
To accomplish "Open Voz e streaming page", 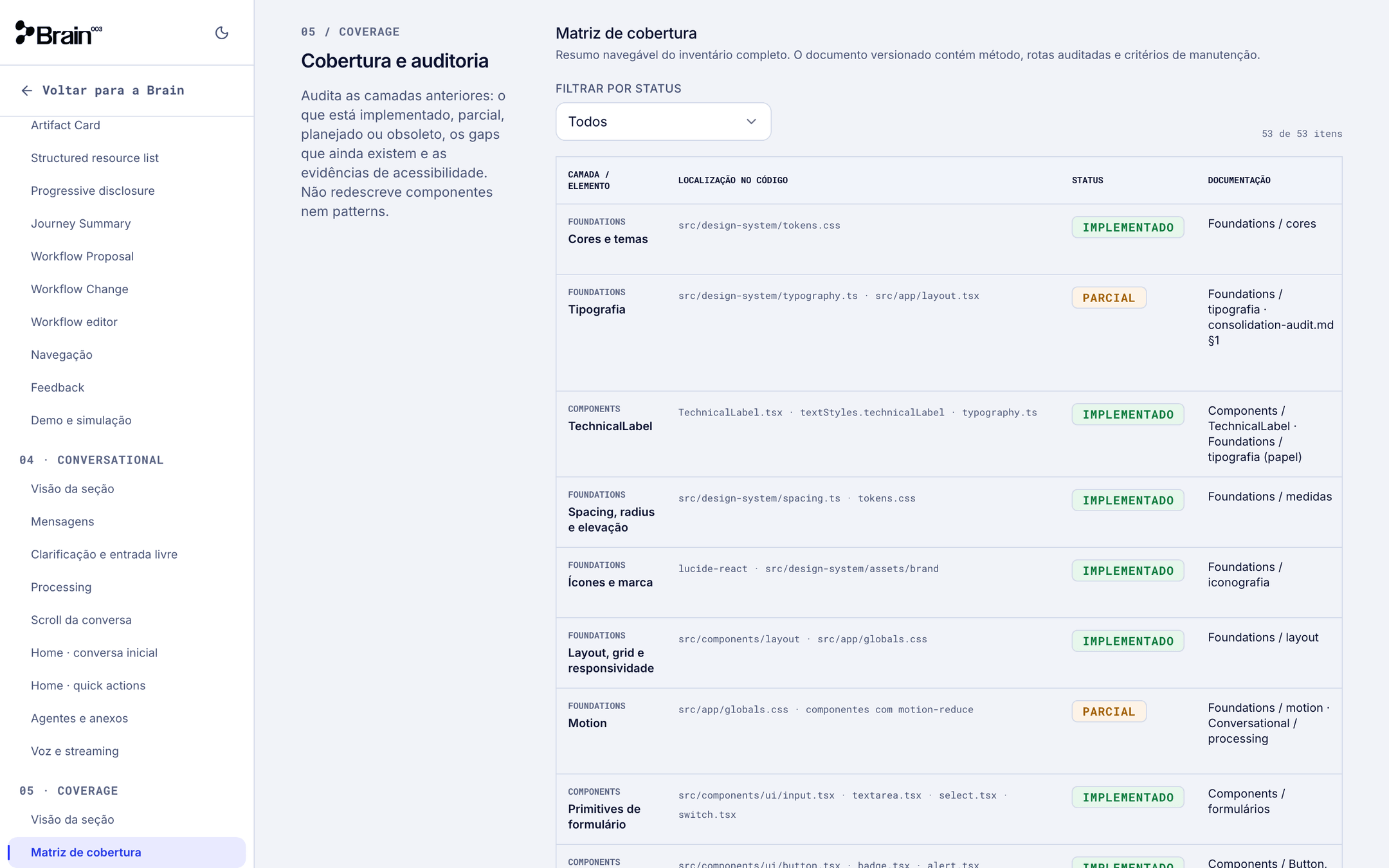I will (x=75, y=752).
